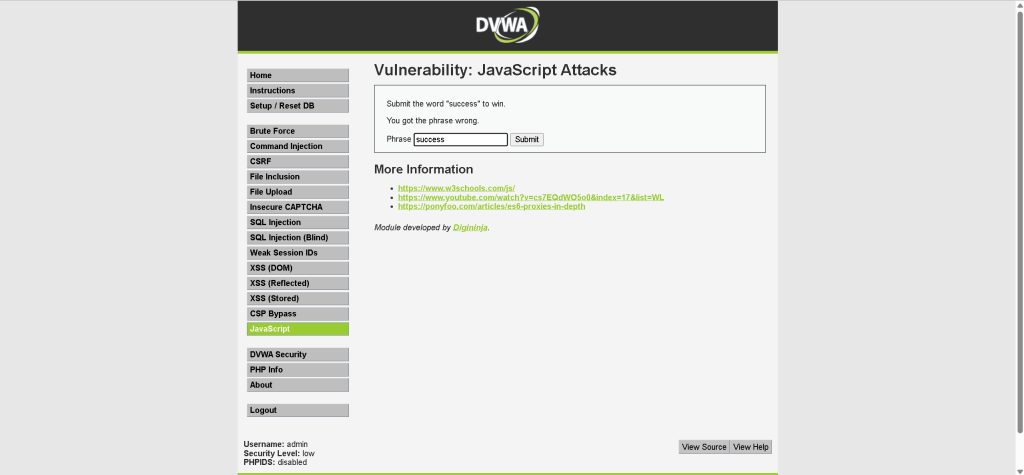Click the 'PHPIDS: disabled' text
Image resolution: width=1024 pixels, height=475 pixels.
coord(275,463)
